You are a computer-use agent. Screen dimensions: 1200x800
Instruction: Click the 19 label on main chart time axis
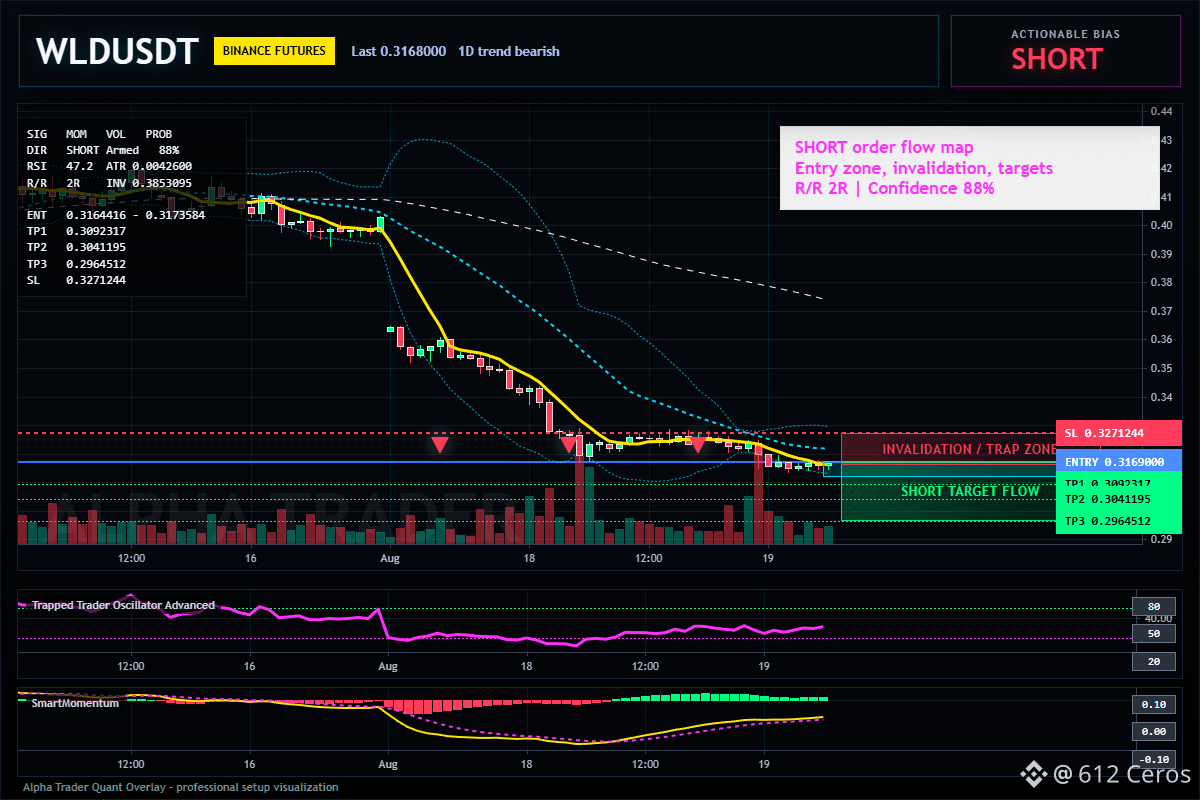coord(768,558)
